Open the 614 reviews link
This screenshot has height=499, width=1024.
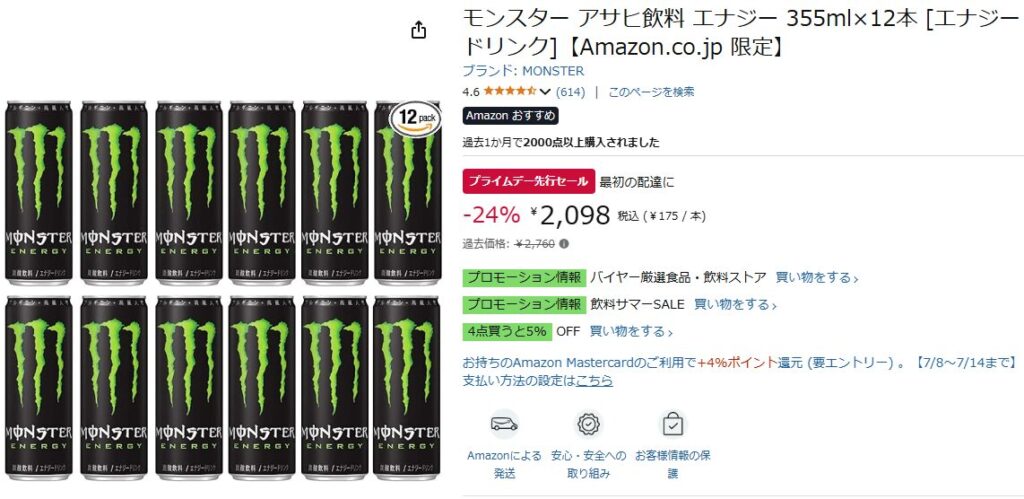point(570,92)
